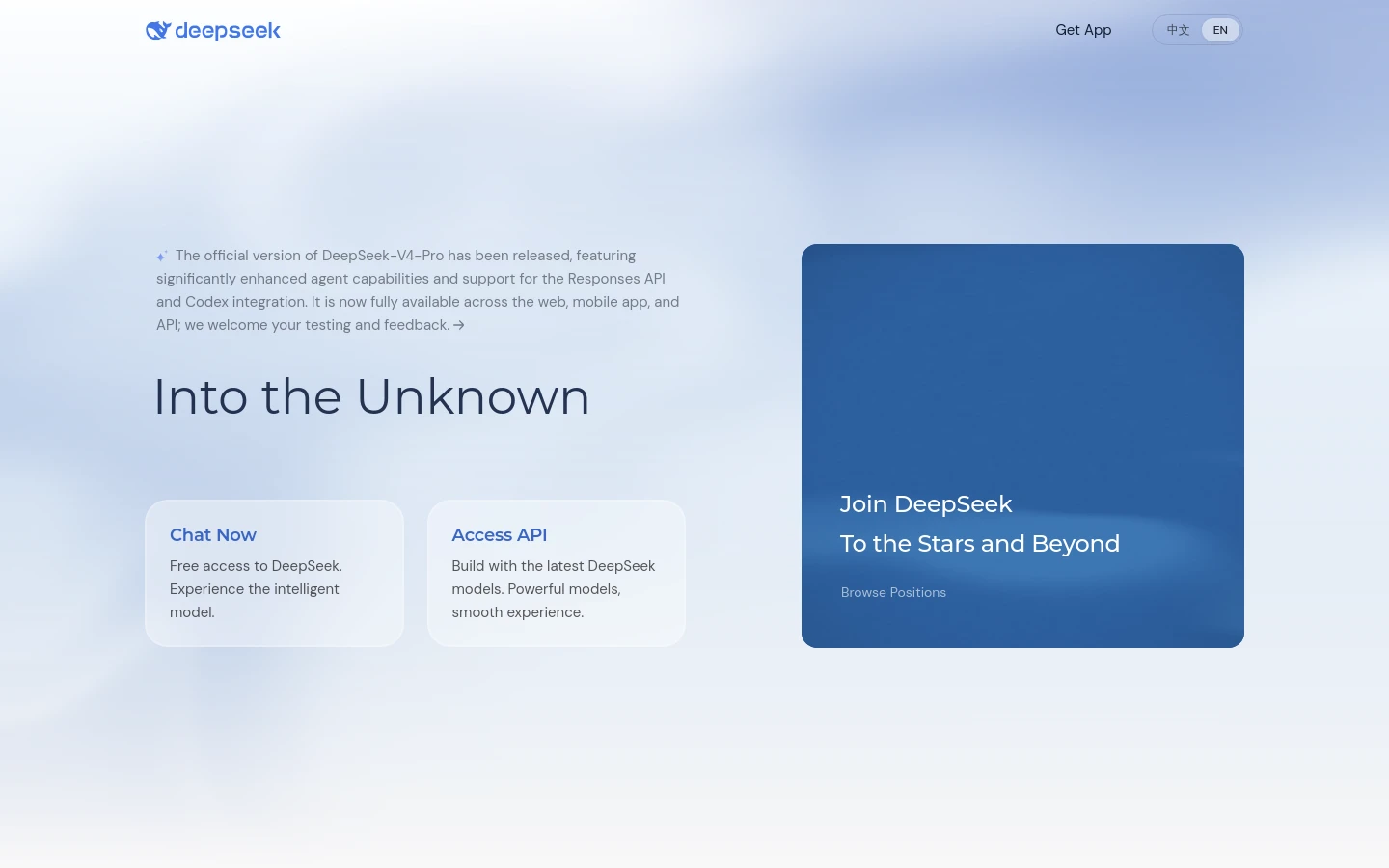Open the DeepSeek-V4-Pro release announcement

(418, 290)
